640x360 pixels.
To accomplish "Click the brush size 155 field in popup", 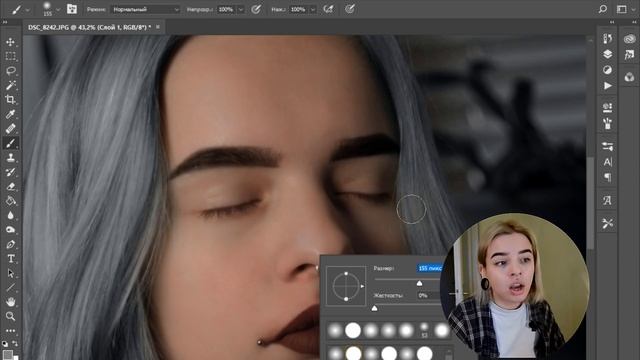I will (x=430, y=268).
